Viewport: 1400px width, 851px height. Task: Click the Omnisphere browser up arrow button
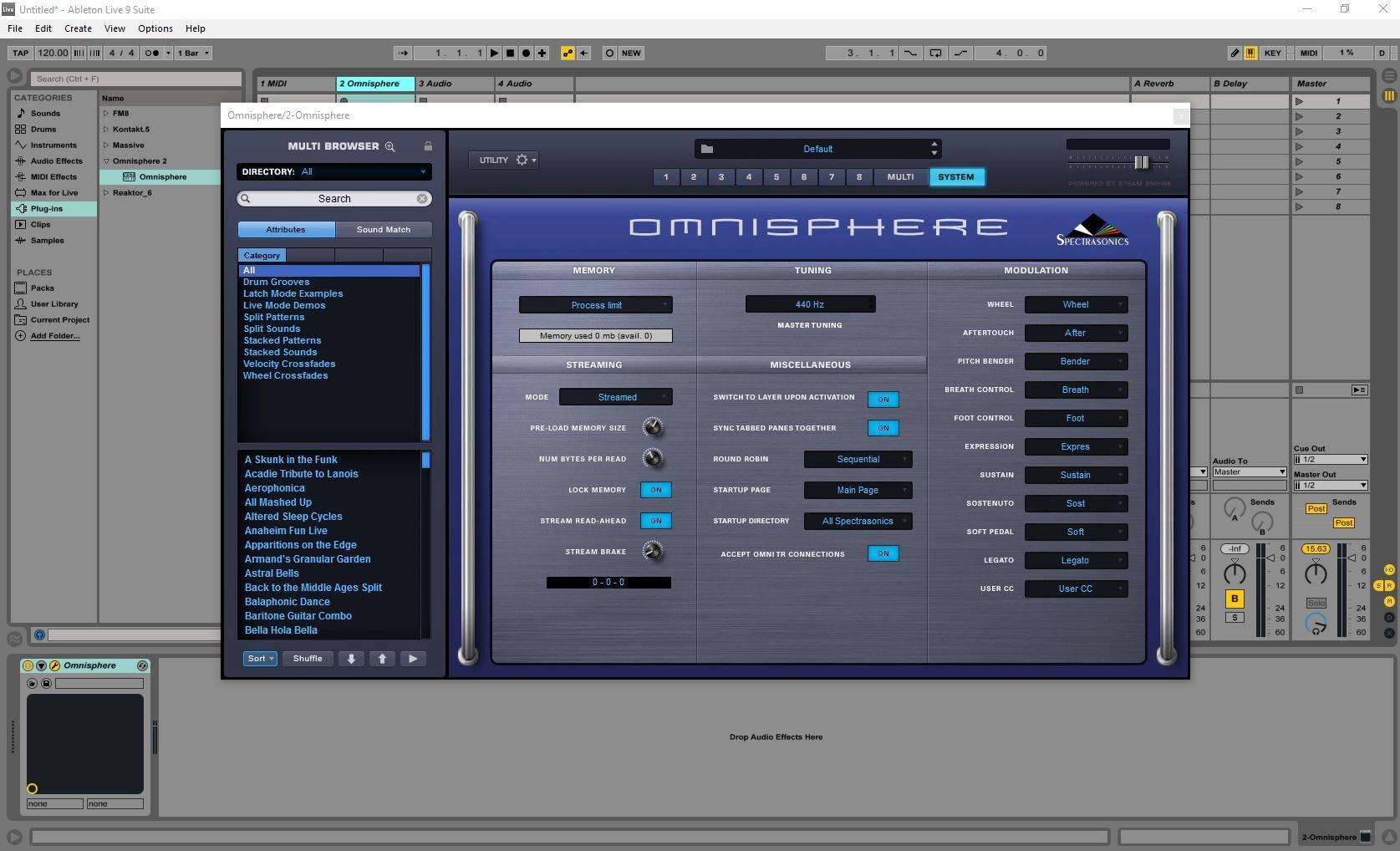point(382,659)
